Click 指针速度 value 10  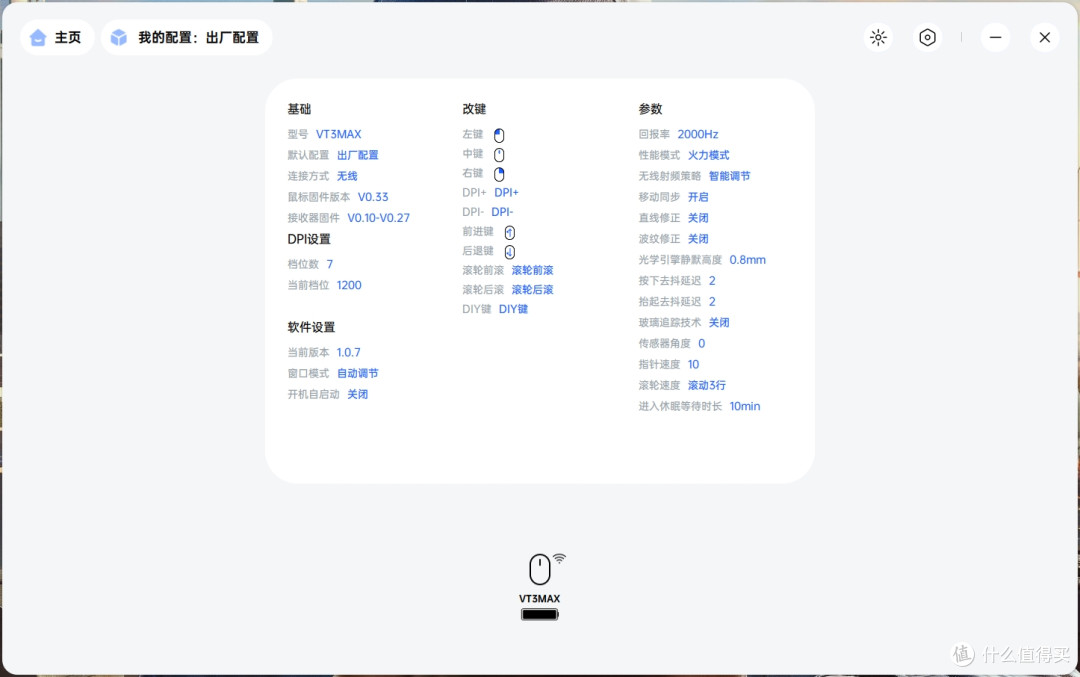(694, 364)
